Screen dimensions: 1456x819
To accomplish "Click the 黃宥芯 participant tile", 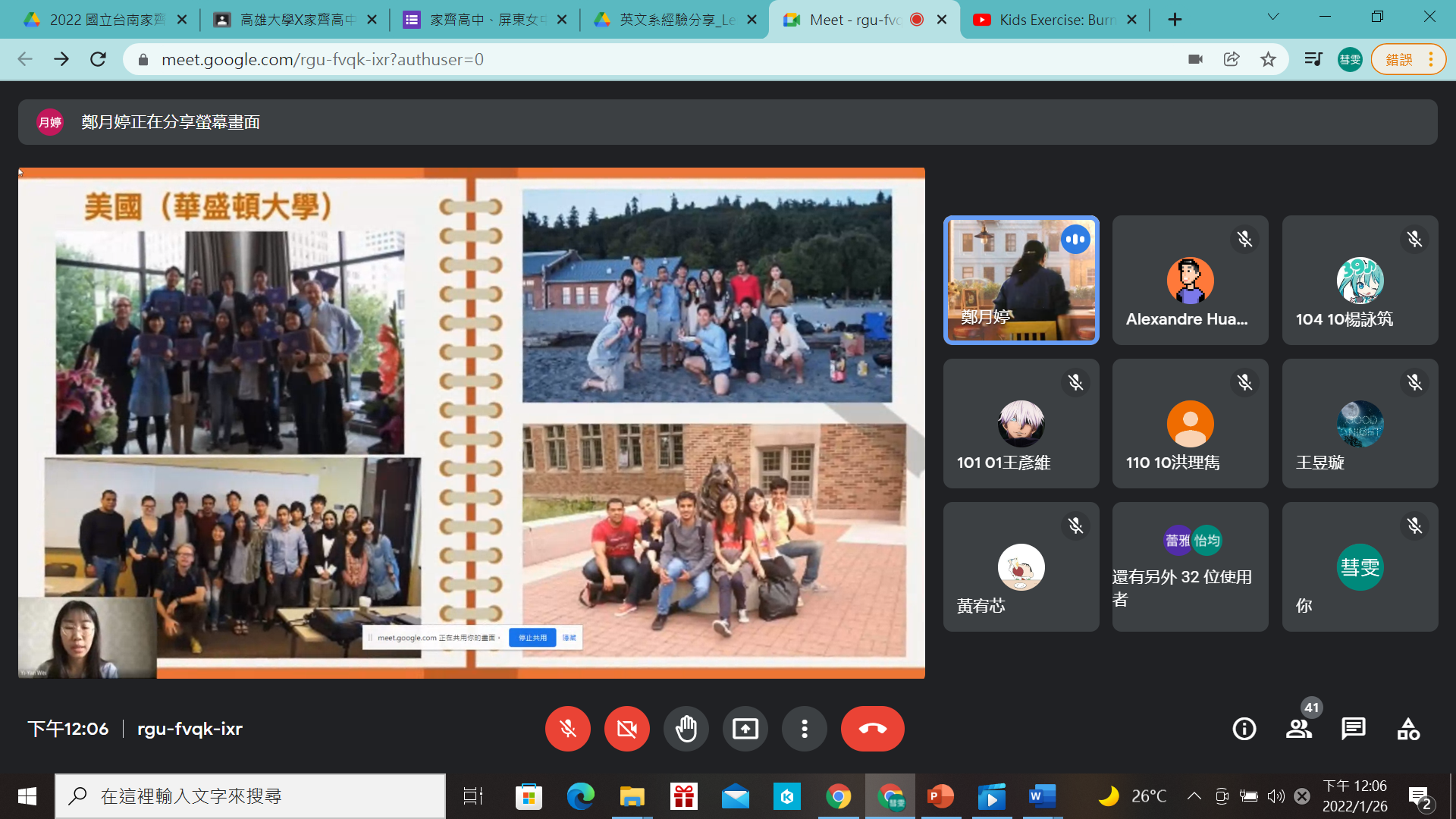I will pyautogui.click(x=1021, y=566).
